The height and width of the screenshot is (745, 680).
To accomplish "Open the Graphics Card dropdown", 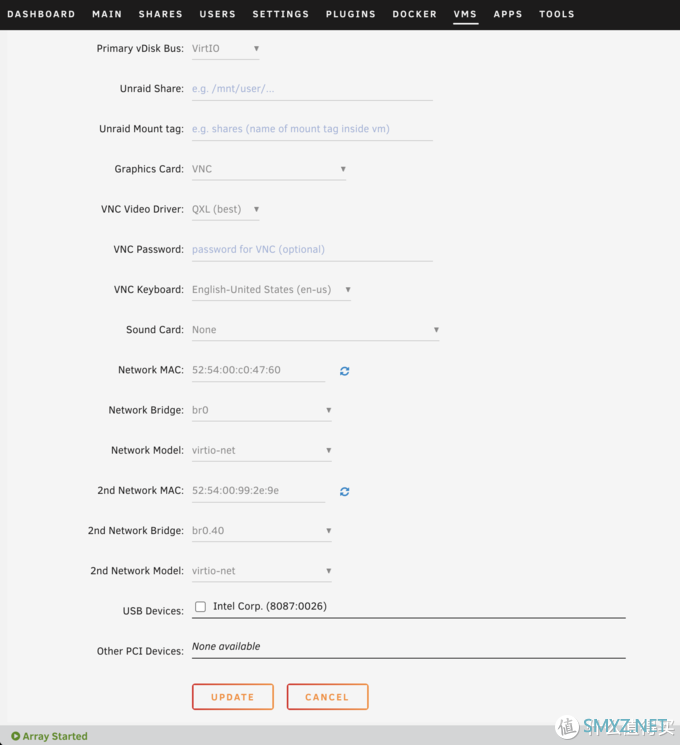I will [269, 170].
